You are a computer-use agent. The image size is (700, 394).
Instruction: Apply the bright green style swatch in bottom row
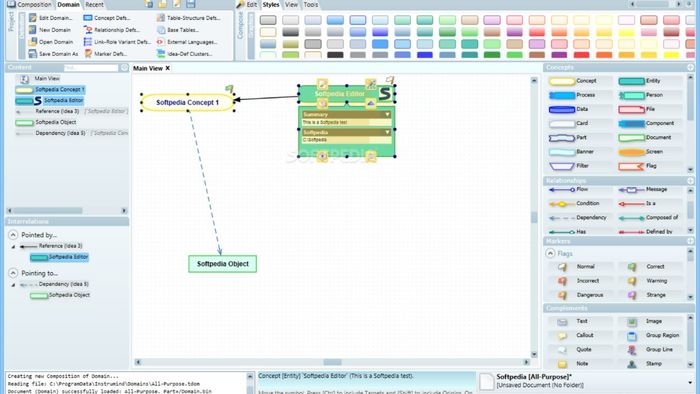514,55
